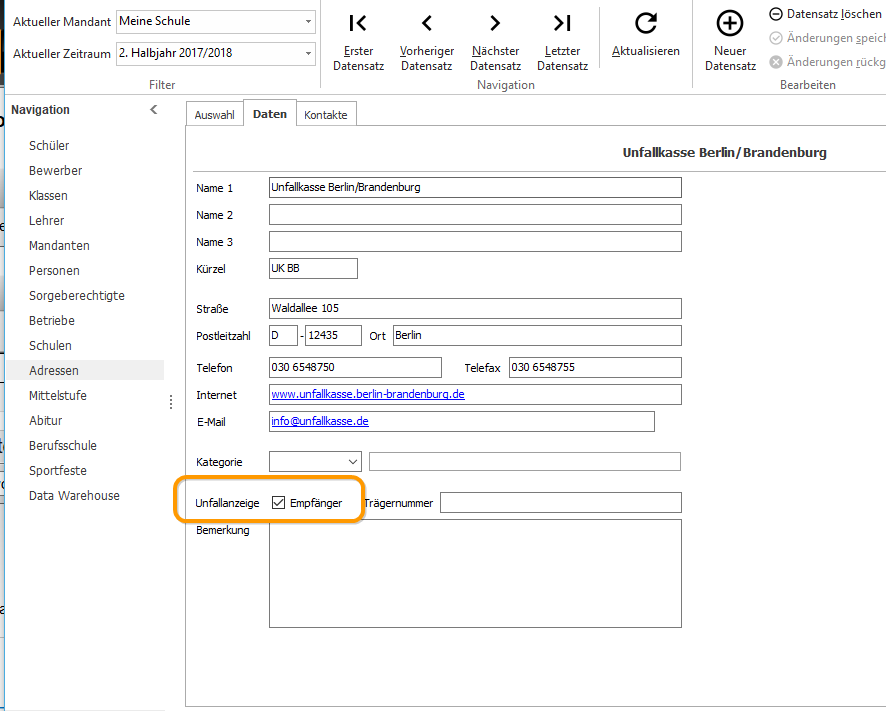
Task: Switch to the Kontakte tab
Action: (x=325, y=115)
